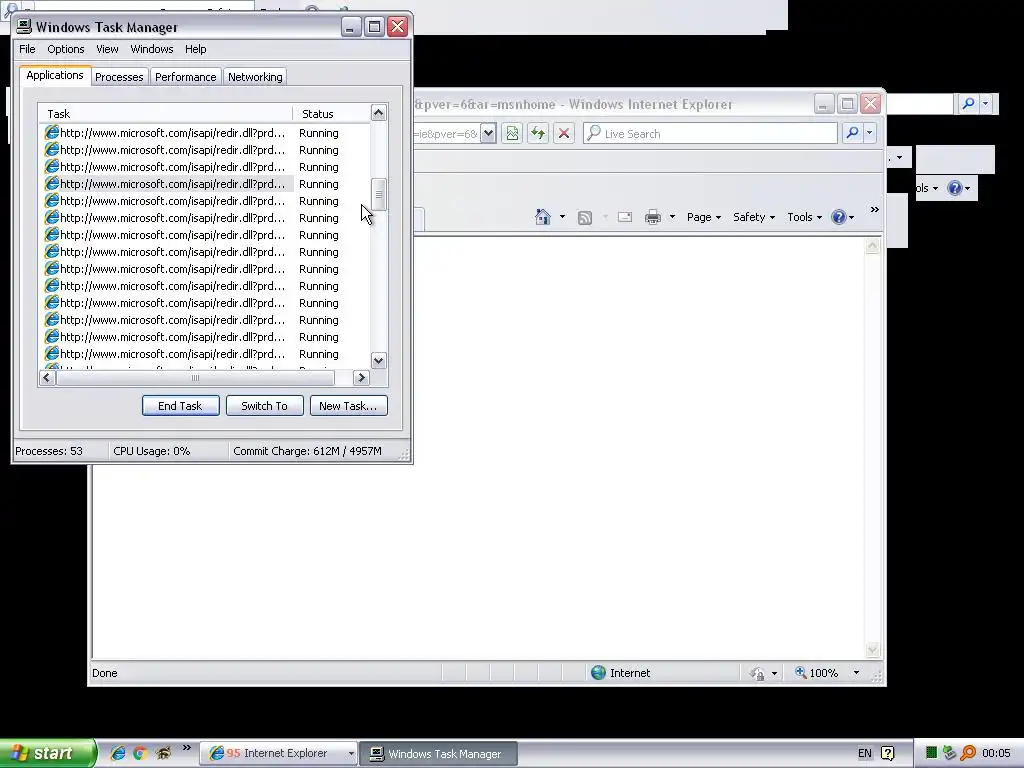This screenshot has width=1024, height=768.
Task: Click the Live Search input field
Action: coord(711,133)
